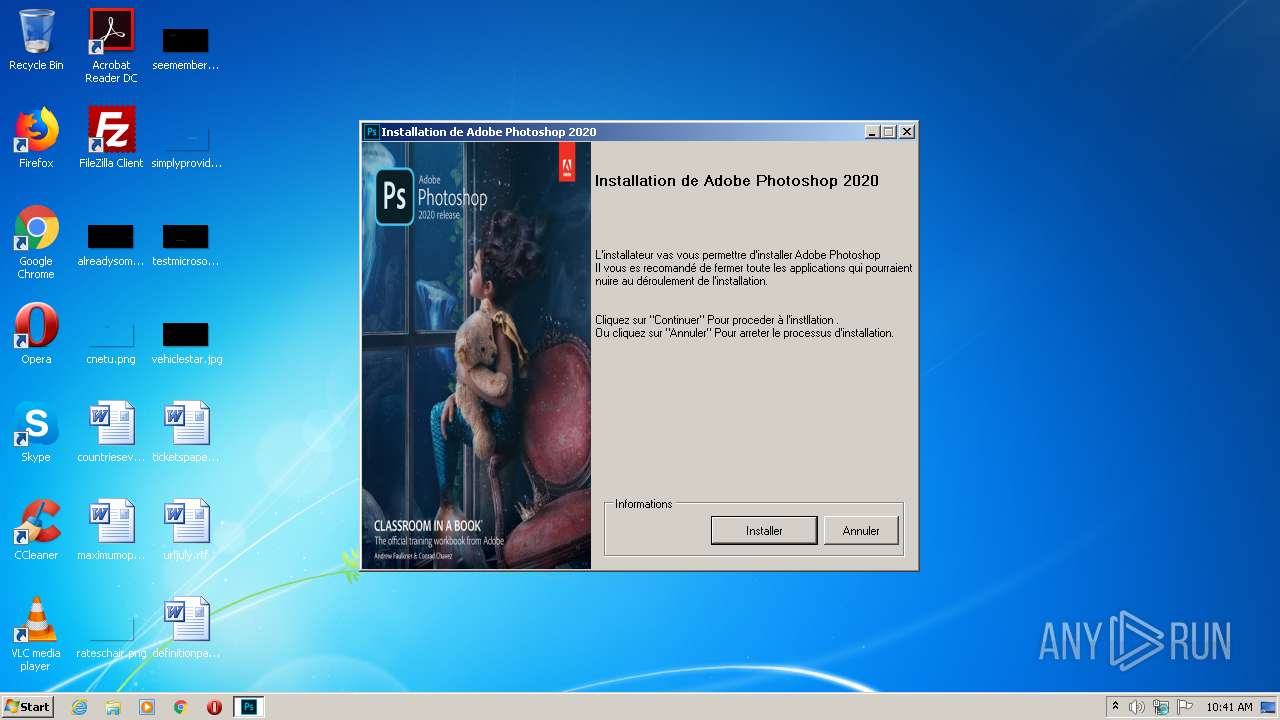Viewport: 1280px width, 720px height.
Task: Select the urljuly.rtf document
Action: [x=186, y=530]
